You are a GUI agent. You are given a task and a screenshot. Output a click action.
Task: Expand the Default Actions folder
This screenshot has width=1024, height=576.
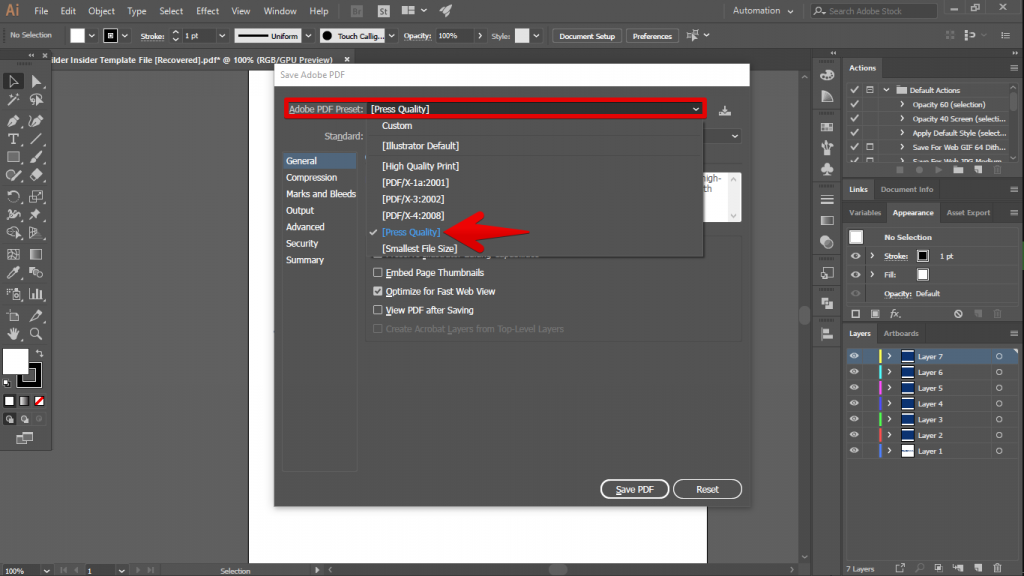[886, 89]
